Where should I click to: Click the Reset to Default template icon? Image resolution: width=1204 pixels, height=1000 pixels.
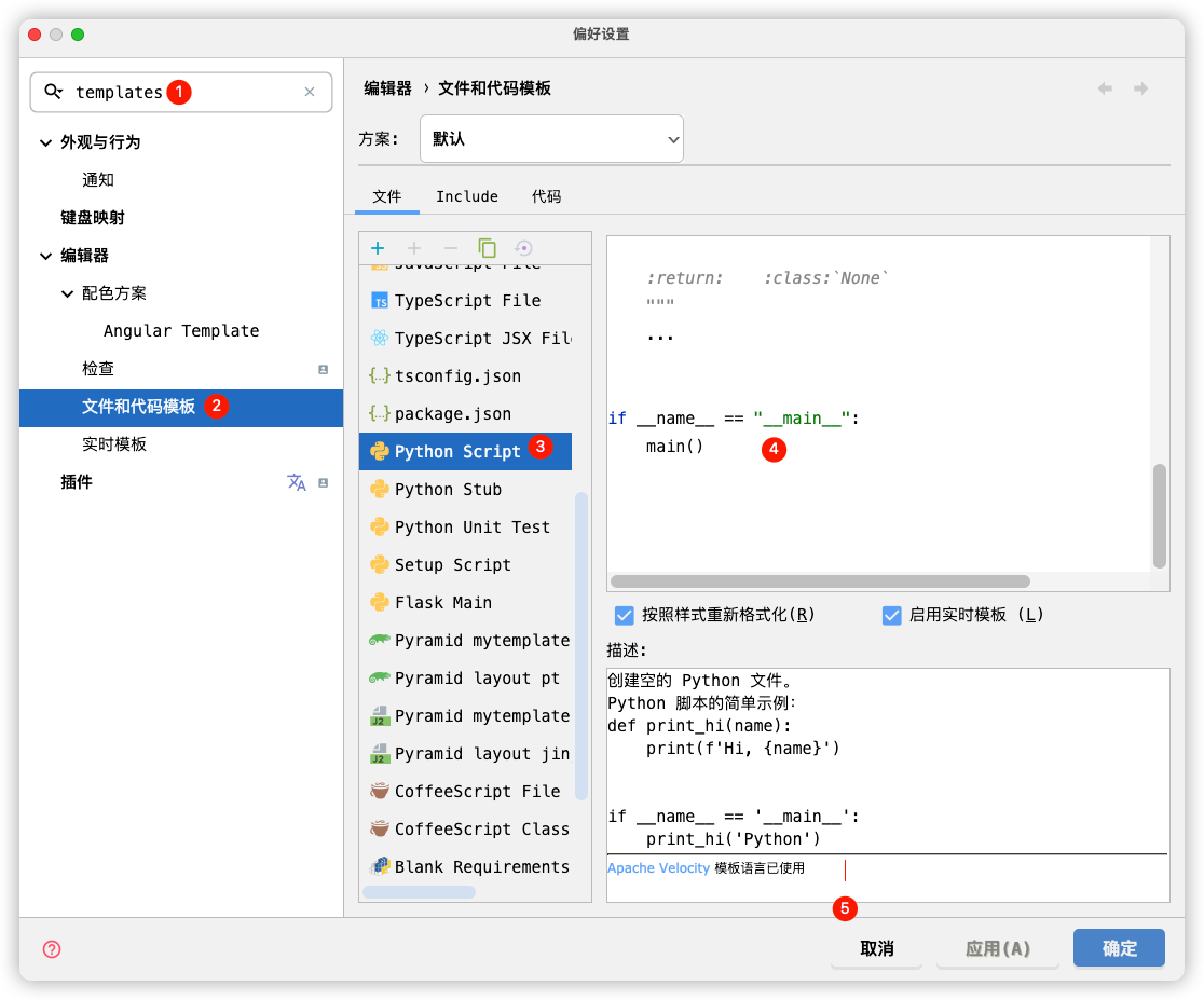click(x=523, y=248)
